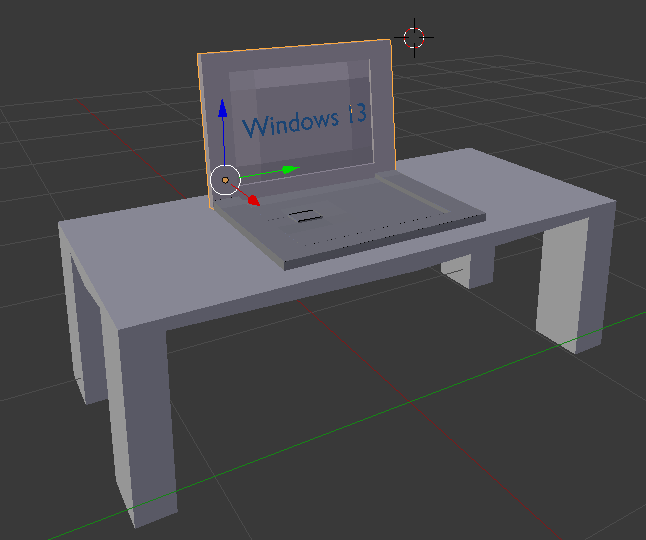
Task: Click the red X-axis gizmo arrow
Action: (253, 200)
